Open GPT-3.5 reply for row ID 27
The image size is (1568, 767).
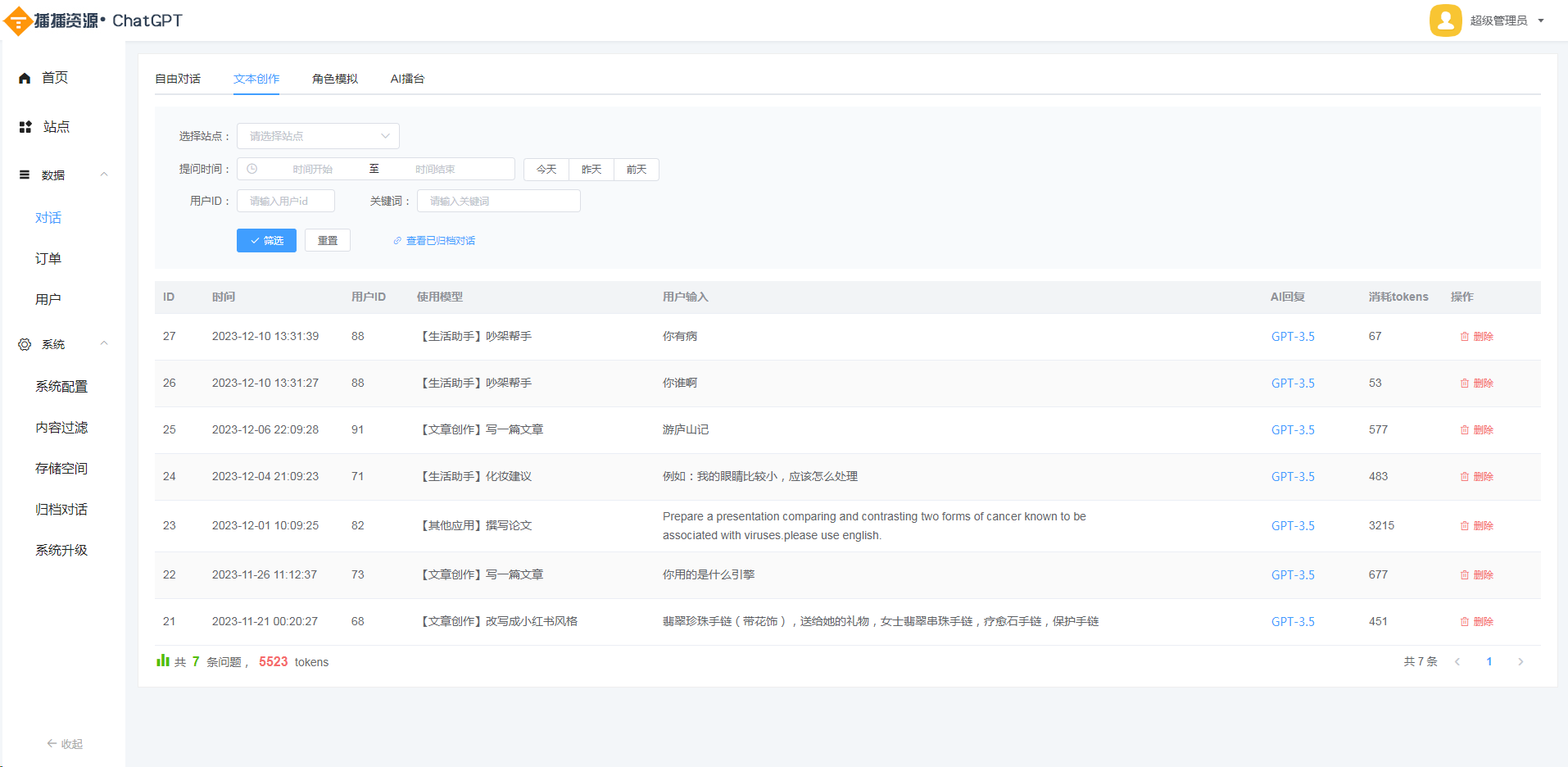(x=1293, y=337)
